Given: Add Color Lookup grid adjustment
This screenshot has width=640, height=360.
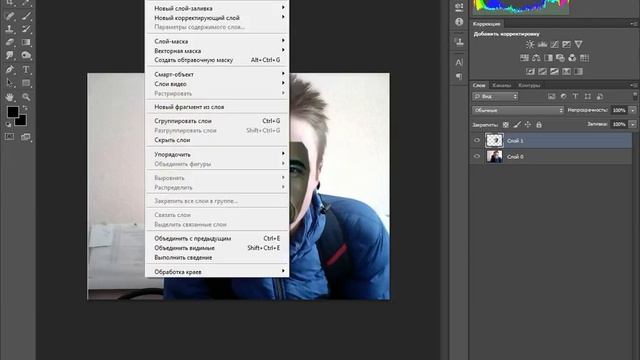Looking at the screenshot, I should (x=584, y=58).
